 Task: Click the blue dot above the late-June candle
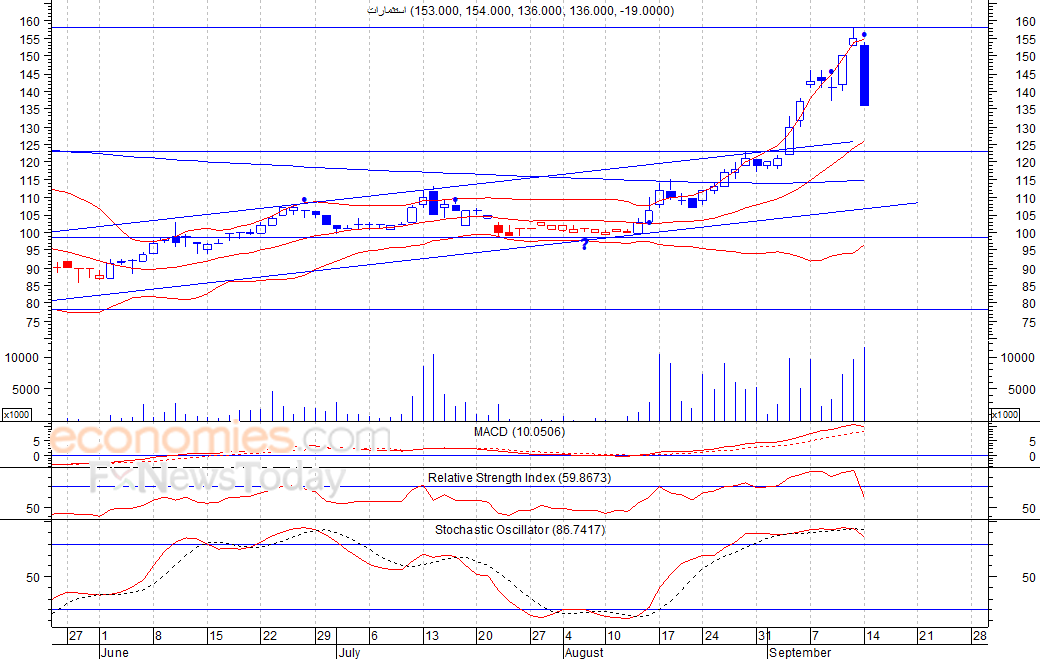pos(304,200)
